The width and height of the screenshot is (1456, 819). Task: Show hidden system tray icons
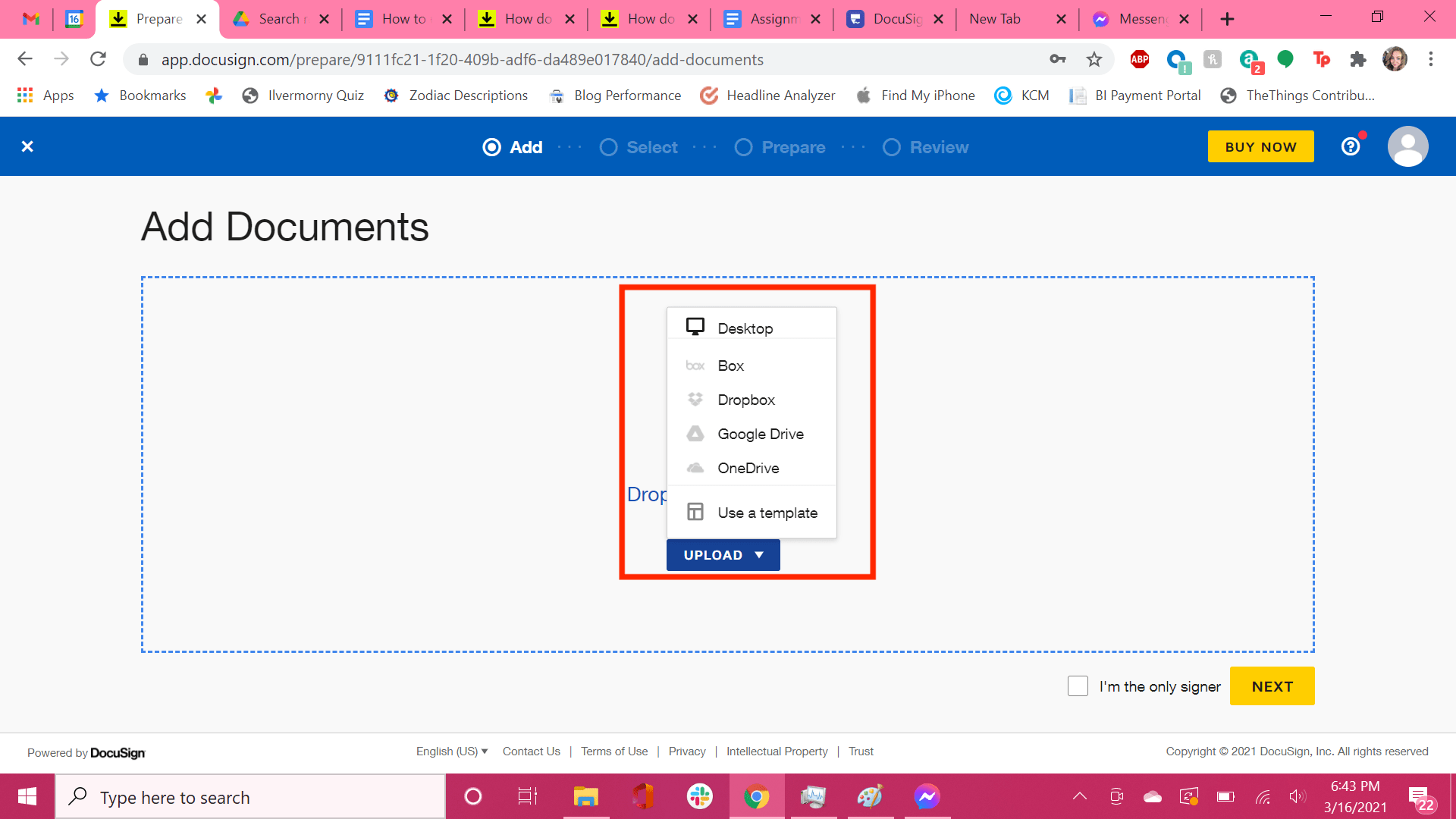[x=1080, y=796]
